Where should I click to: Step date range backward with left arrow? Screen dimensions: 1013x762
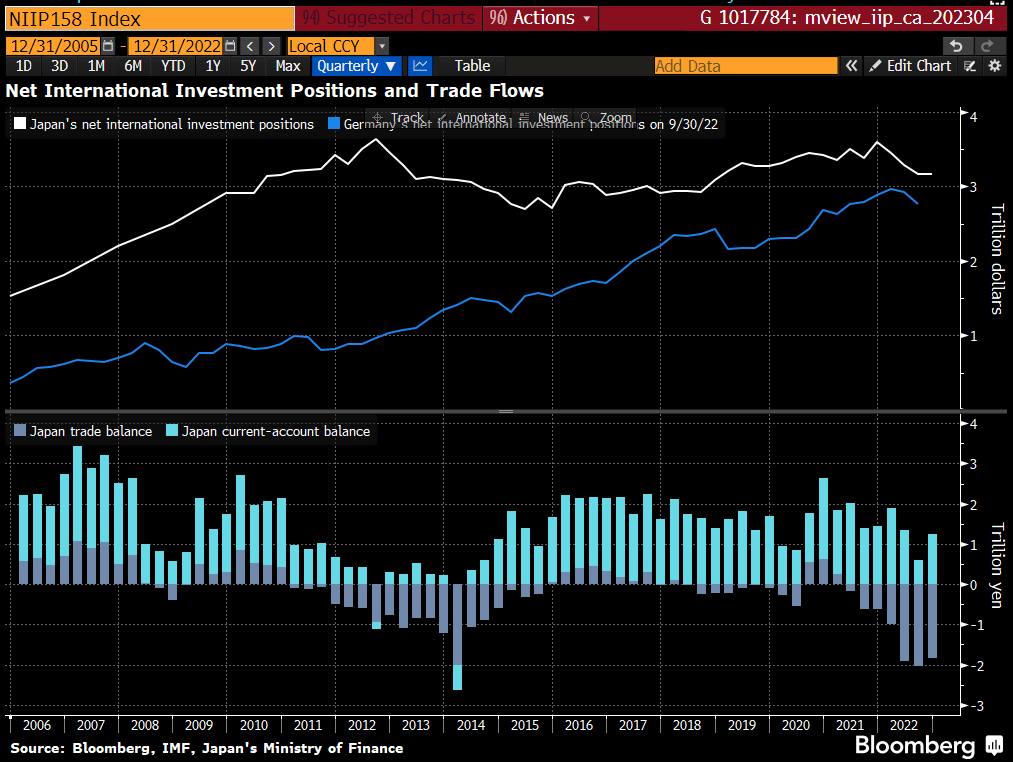tap(250, 46)
